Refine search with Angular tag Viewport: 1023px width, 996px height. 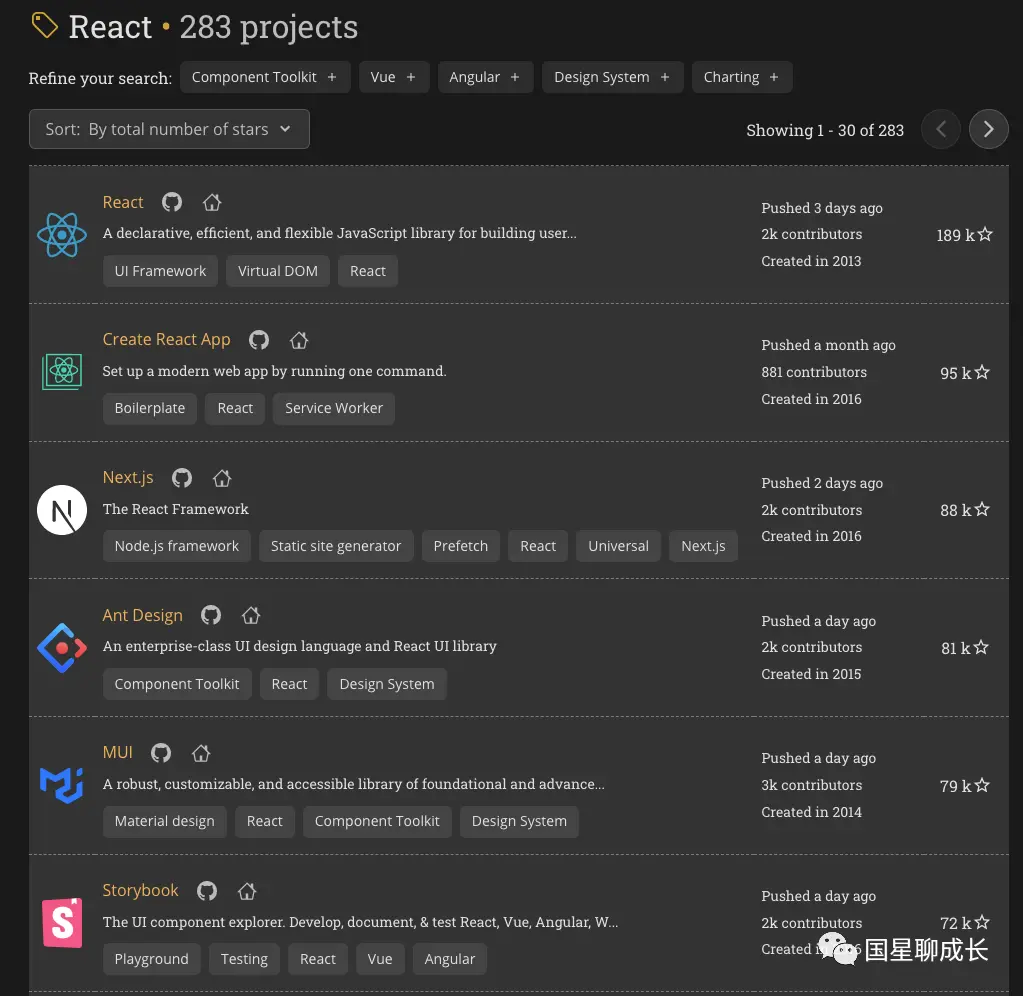[x=485, y=77]
